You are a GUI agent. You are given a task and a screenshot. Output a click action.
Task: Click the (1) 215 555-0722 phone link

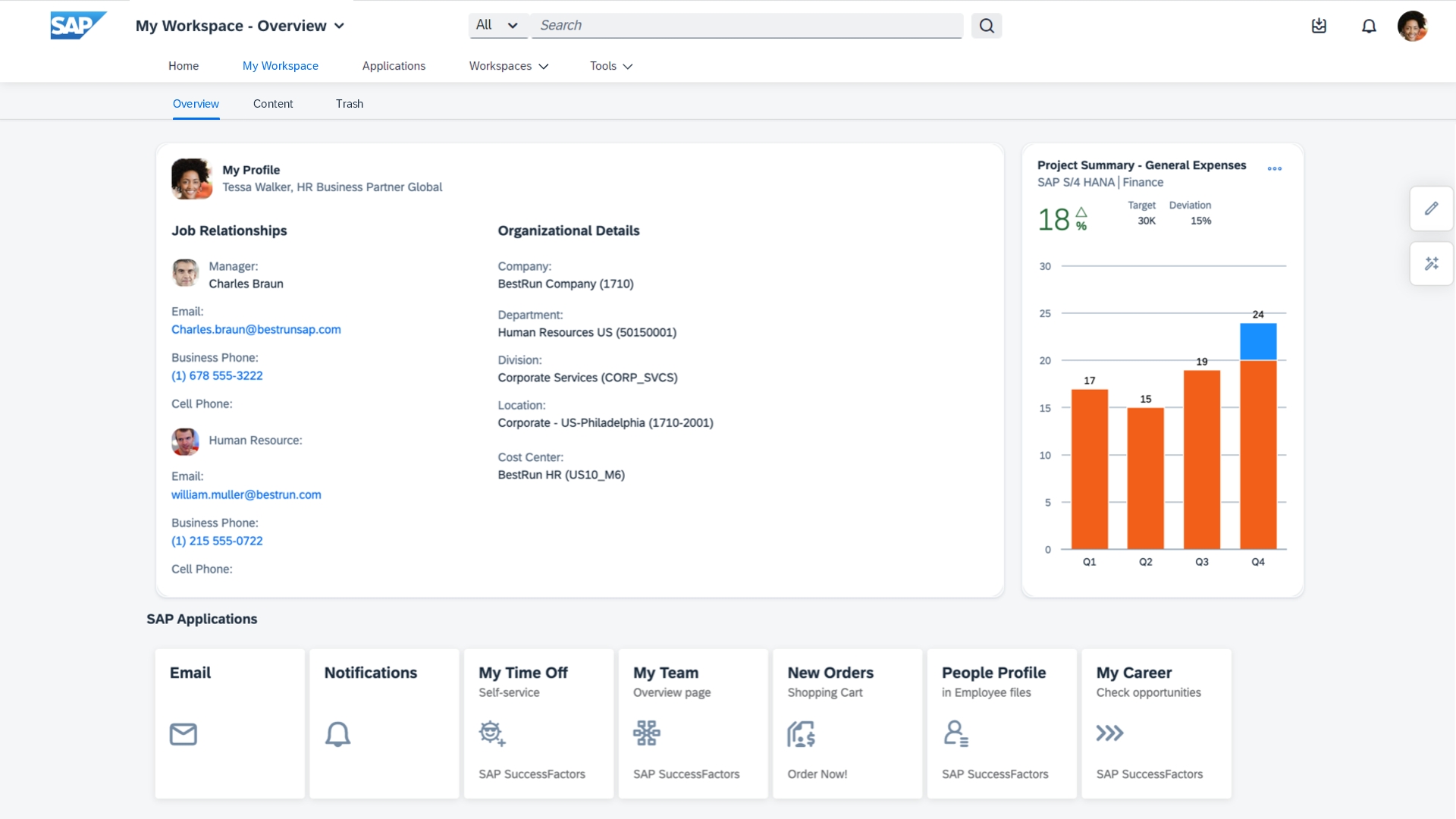pyautogui.click(x=217, y=541)
